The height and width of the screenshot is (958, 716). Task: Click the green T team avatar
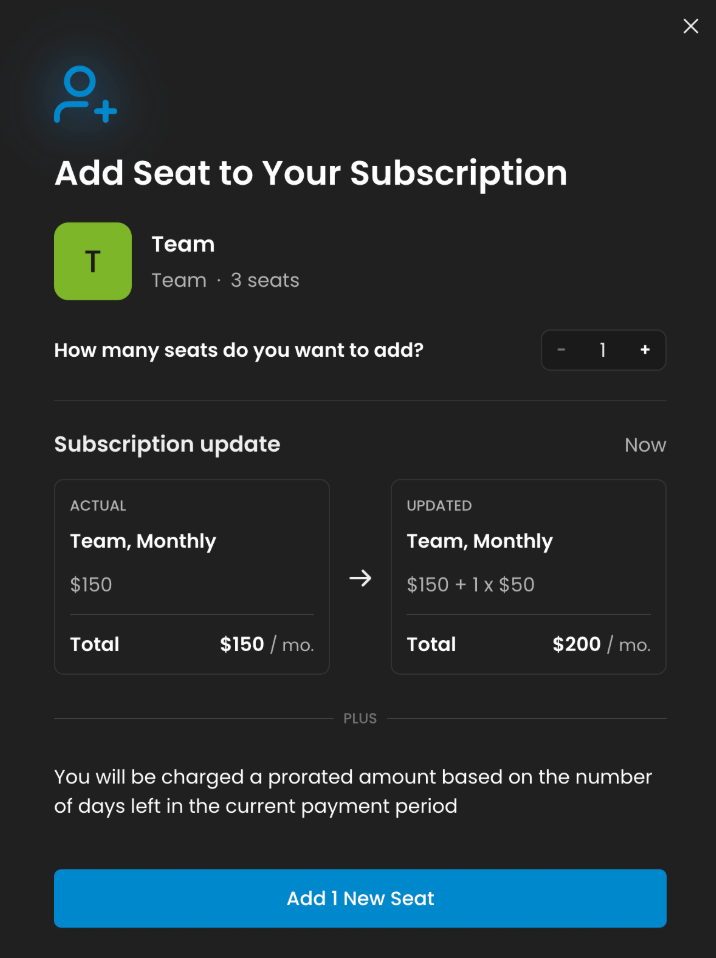[x=93, y=261]
